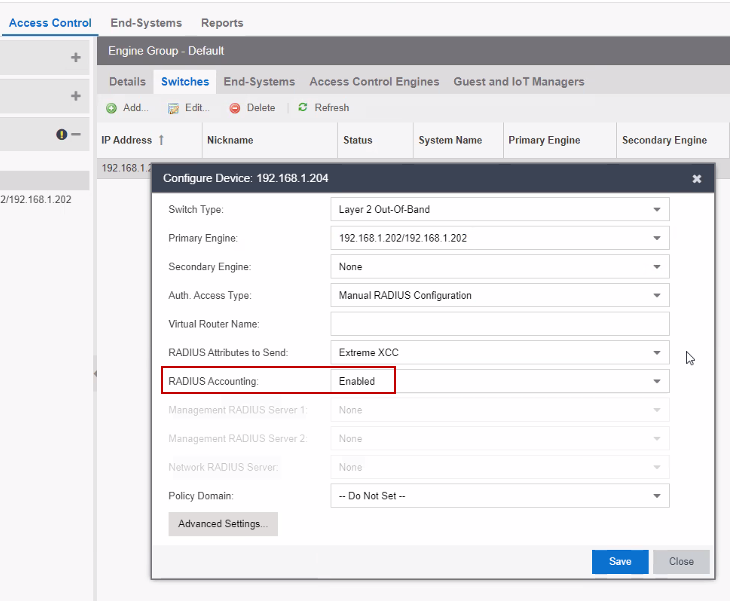Image resolution: width=730 pixels, height=601 pixels.
Task: Click the Secondary Engine column header
Action: click(x=673, y=140)
